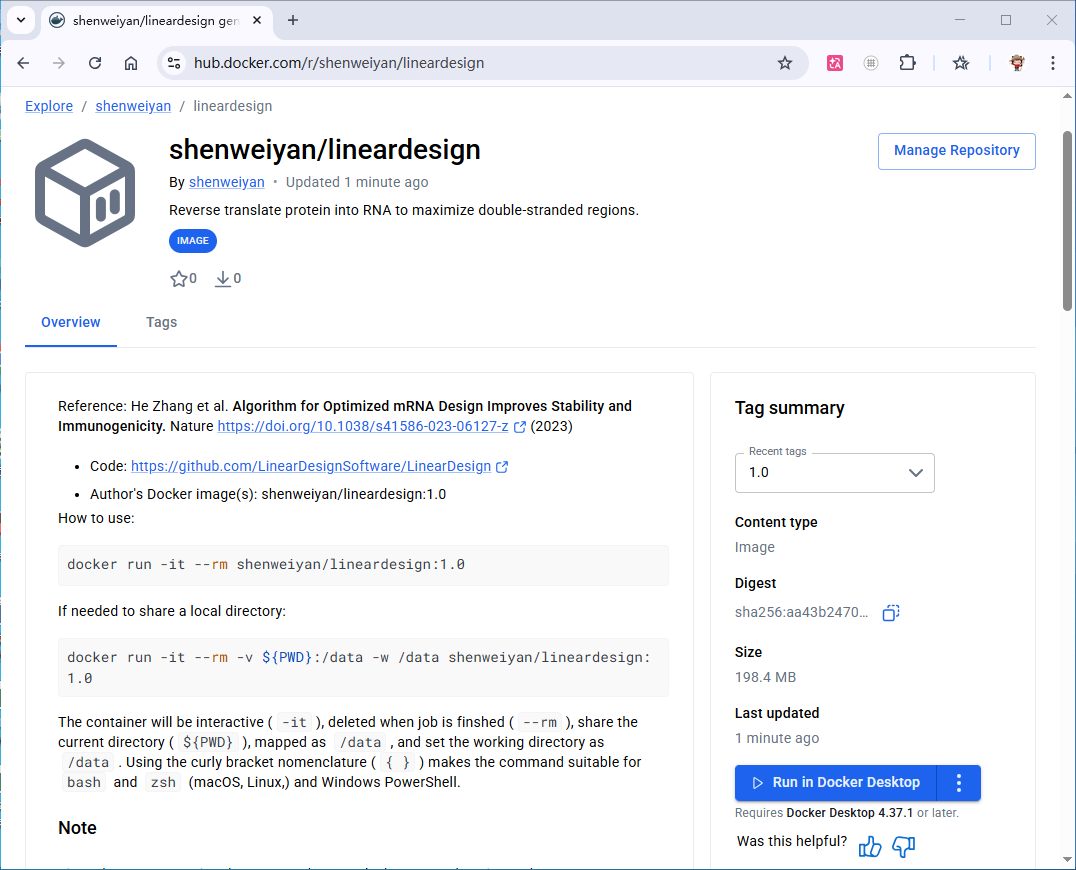This screenshot has width=1076, height=870.
Task: Bookmark this page with star icon
Action: 785,63
